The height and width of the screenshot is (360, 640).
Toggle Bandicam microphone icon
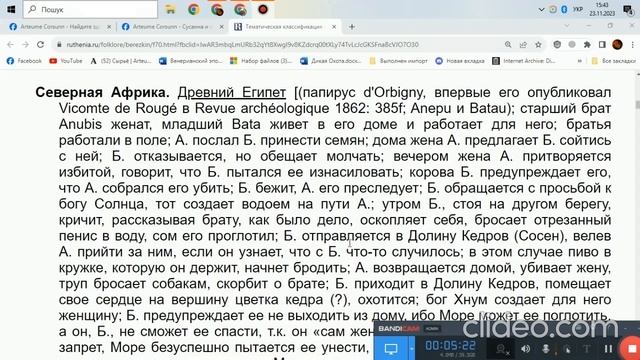click(x=546, y=349)
